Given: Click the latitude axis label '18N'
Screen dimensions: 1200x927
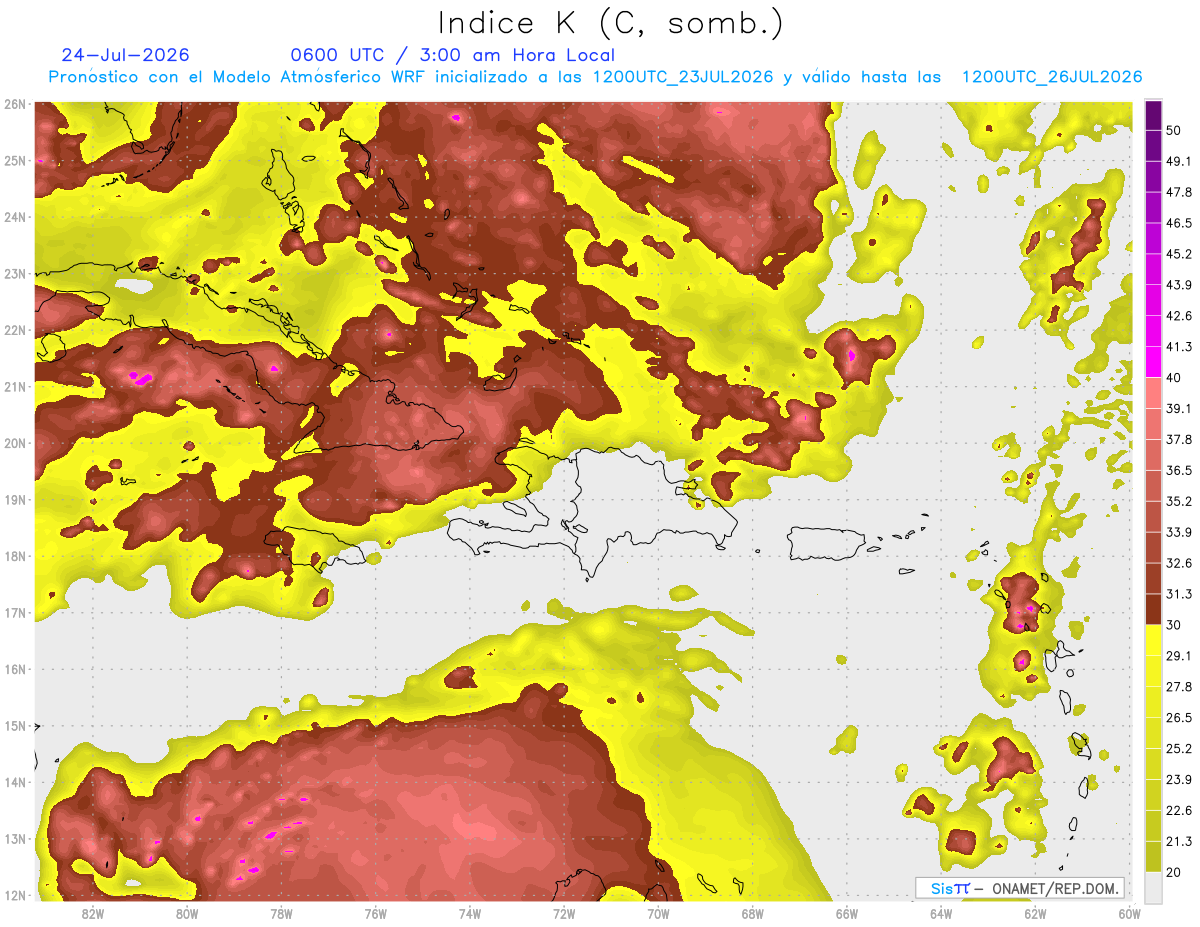Looking at the screenshot, I should coord(15,556).
